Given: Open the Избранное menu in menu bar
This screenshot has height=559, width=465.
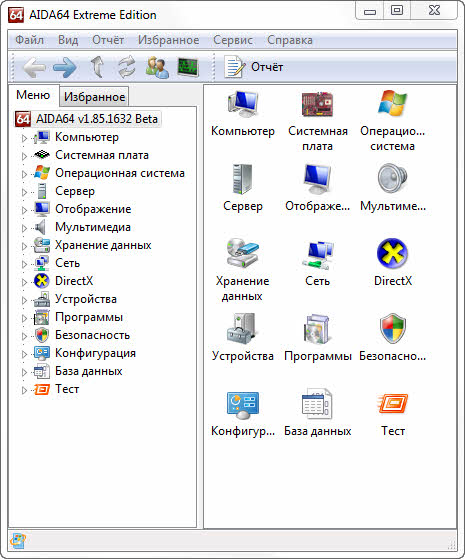Looking at the screenshot, I should tap(169, 40).
